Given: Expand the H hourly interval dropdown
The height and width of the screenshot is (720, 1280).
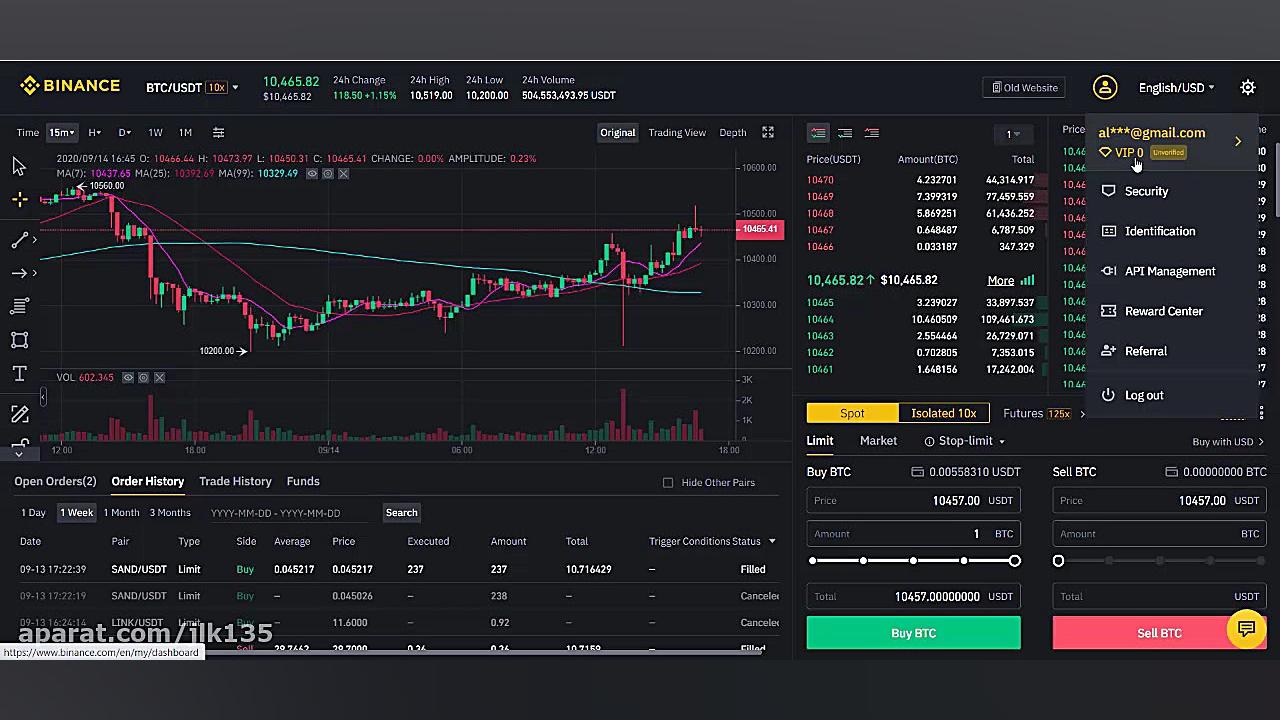Looking at the screenshot, I should [94, 132].
